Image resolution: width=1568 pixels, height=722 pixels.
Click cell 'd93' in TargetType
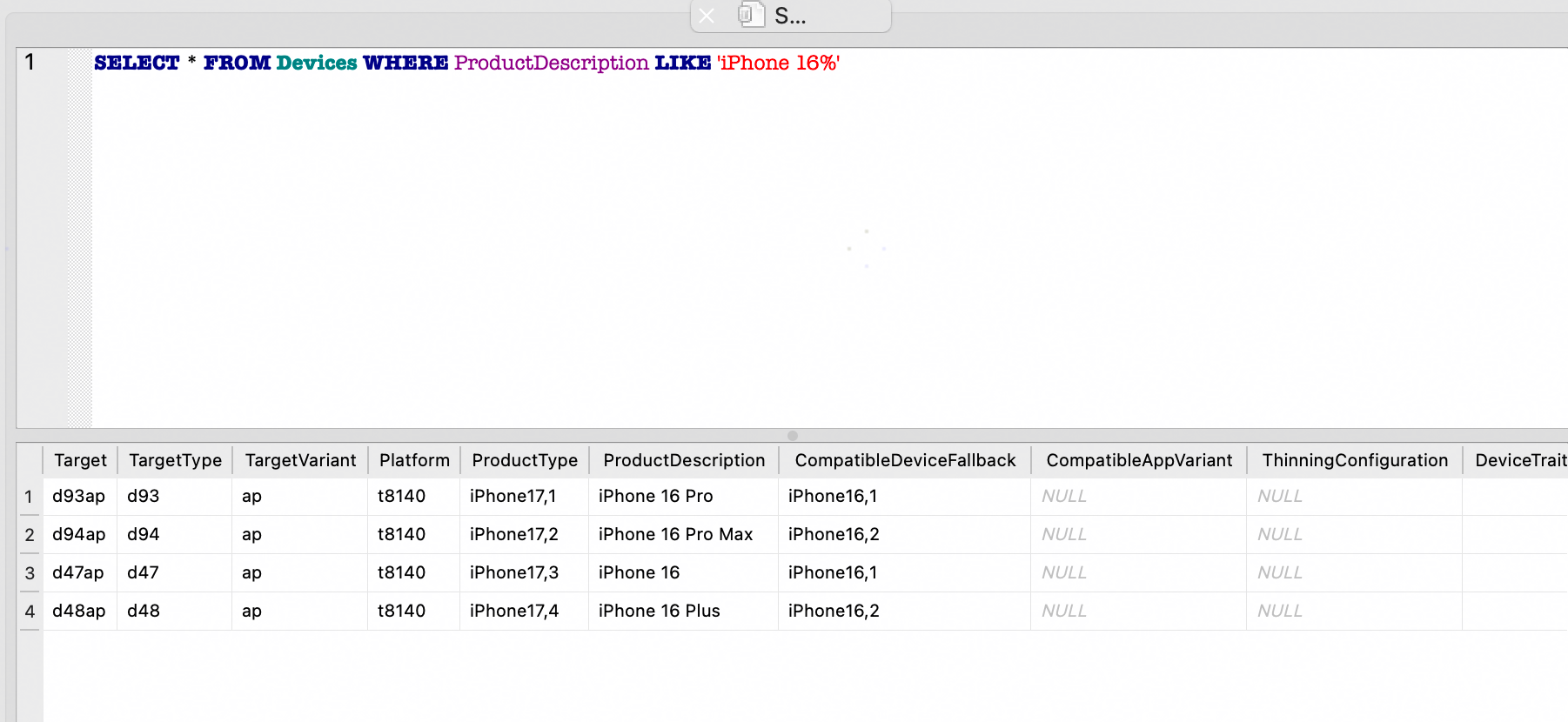pyautogui.click(x=175, y=496)
